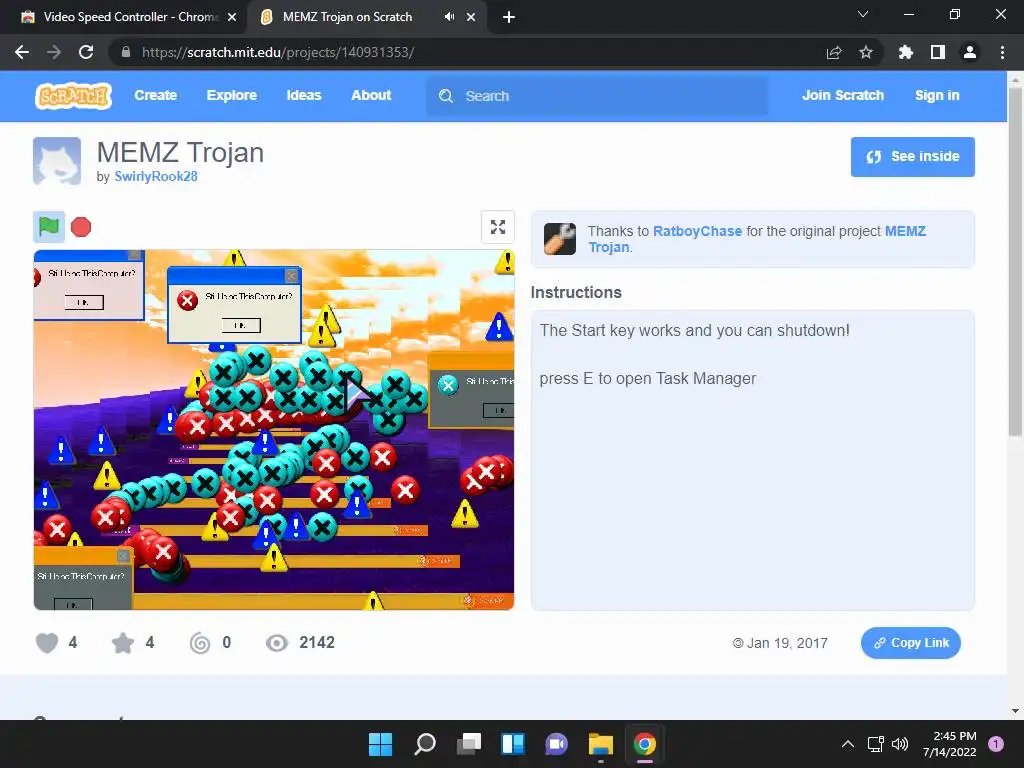Click the Chrome taskbar icon
This screenshot has width=1024, height=768.
(x=645, y=744)
